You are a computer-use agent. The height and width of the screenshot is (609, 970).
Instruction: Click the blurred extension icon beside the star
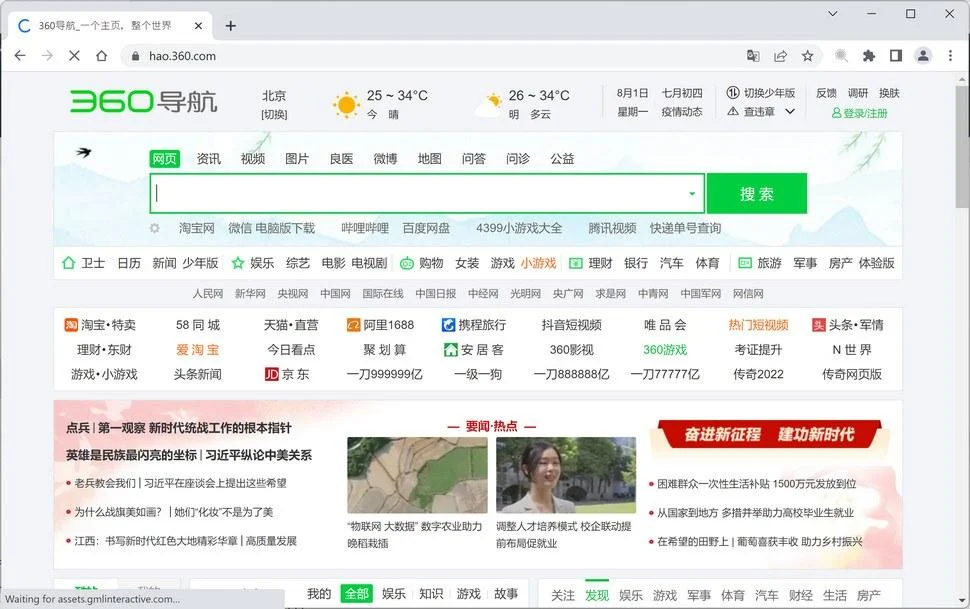841,56
